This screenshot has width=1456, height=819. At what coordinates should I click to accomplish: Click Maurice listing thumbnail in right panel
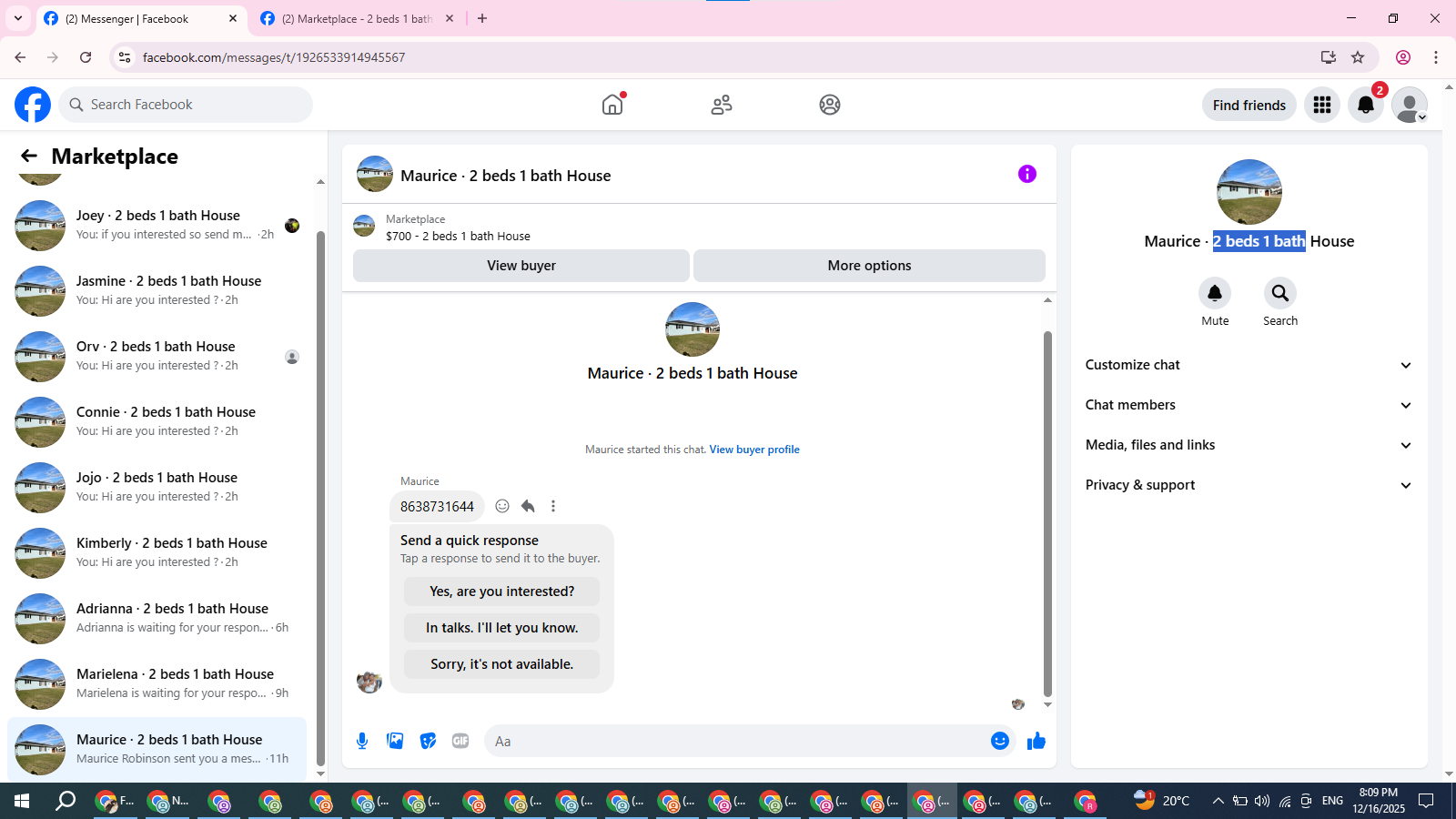click(1249, 192)
